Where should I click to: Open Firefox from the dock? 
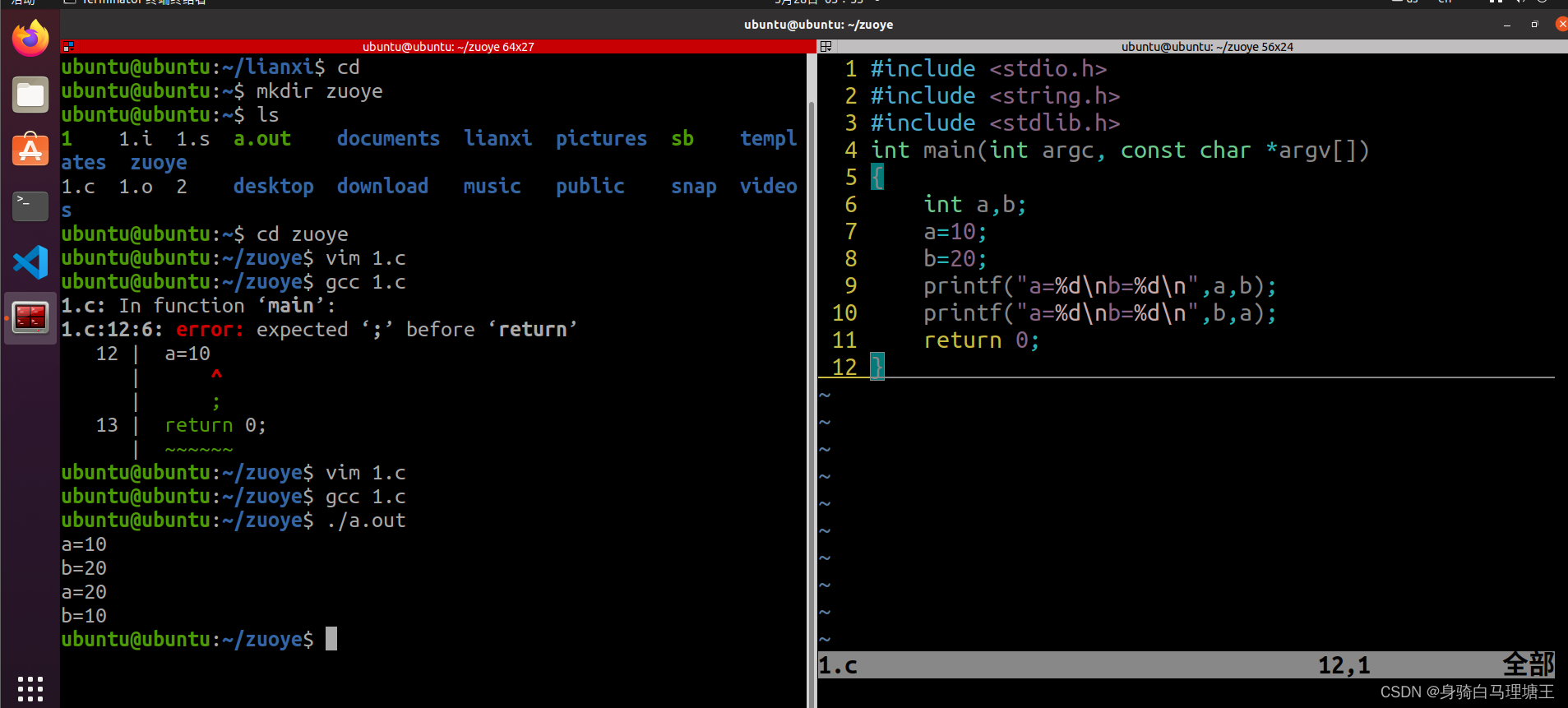pos(30,39)
